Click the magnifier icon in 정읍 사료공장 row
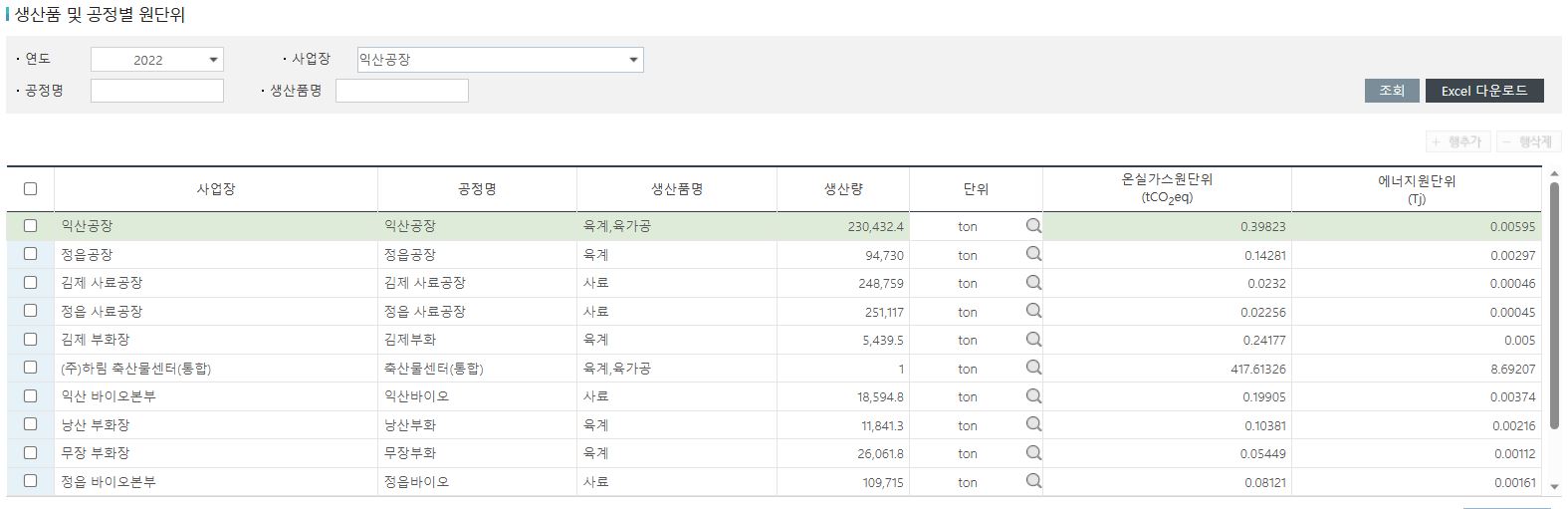 pyautogui.click(x=1033, y=311)
